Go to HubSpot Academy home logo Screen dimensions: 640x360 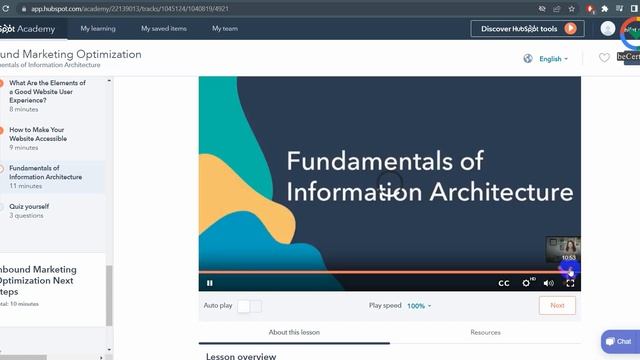(x=27, y=29)
